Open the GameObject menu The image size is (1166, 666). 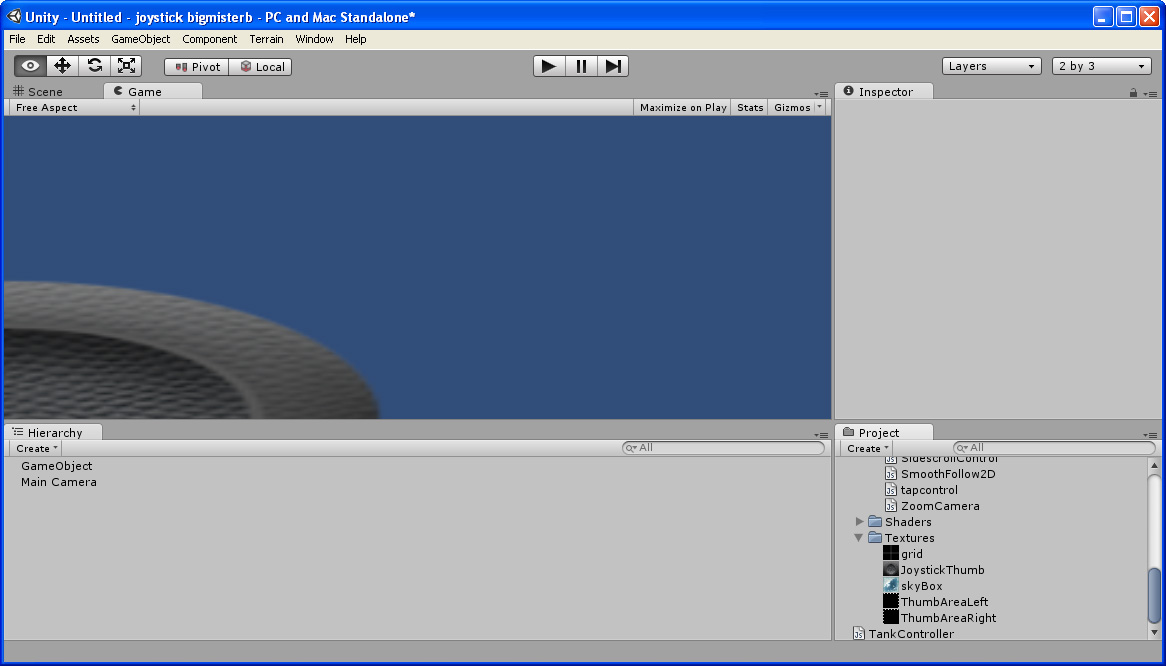139,39
